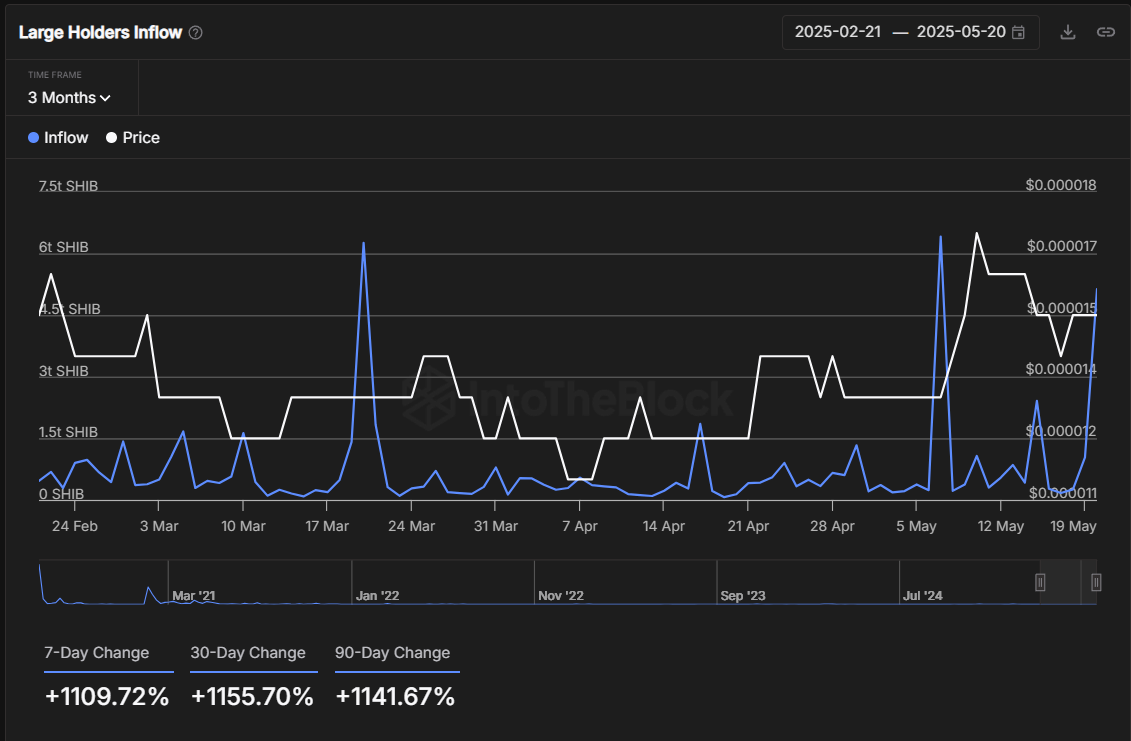Viewport: 1131px width, 741px height.
Task: Click the start date 2025-02-21
Action: [838, 32]
